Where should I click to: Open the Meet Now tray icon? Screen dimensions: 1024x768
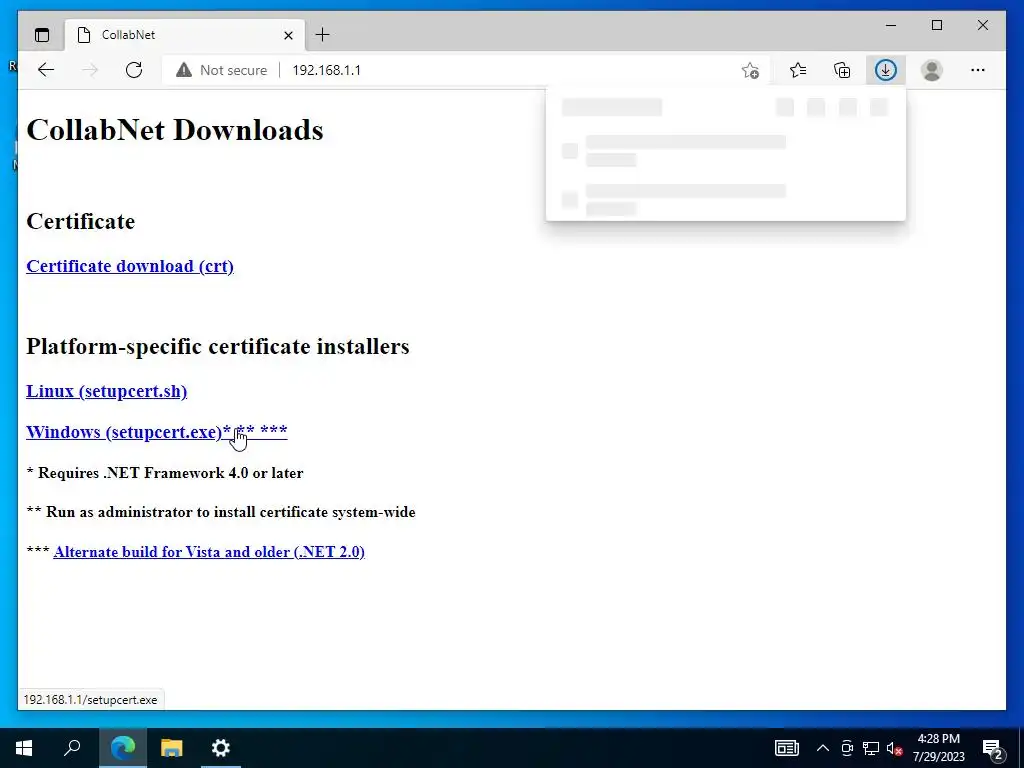[847, 748]
